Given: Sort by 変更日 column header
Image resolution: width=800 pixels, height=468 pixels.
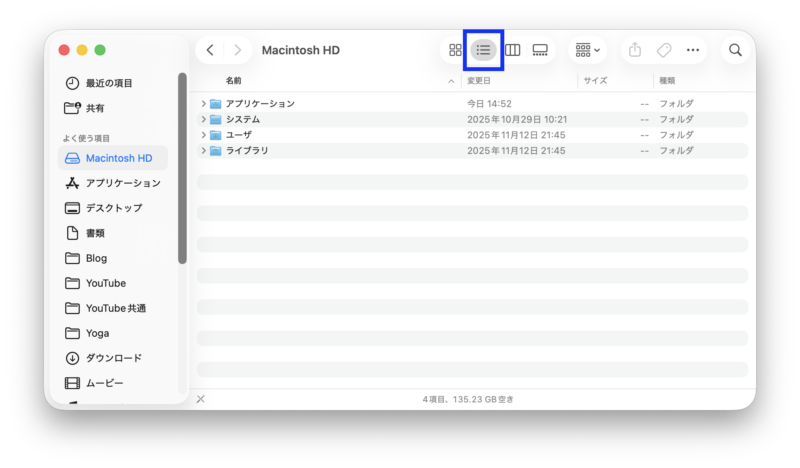Looking at the screenshot, I should pyautogui.click(x=478, y=80).
